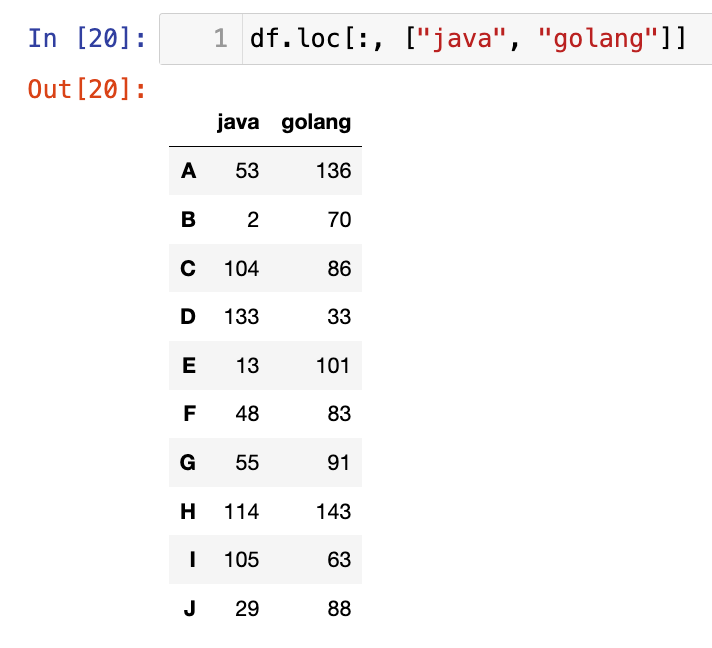Image resolution: width=712 pixels, height=648 pixels.
Task: Select the java column header in table
Action: pyautogui.click(x=238, y=122)
